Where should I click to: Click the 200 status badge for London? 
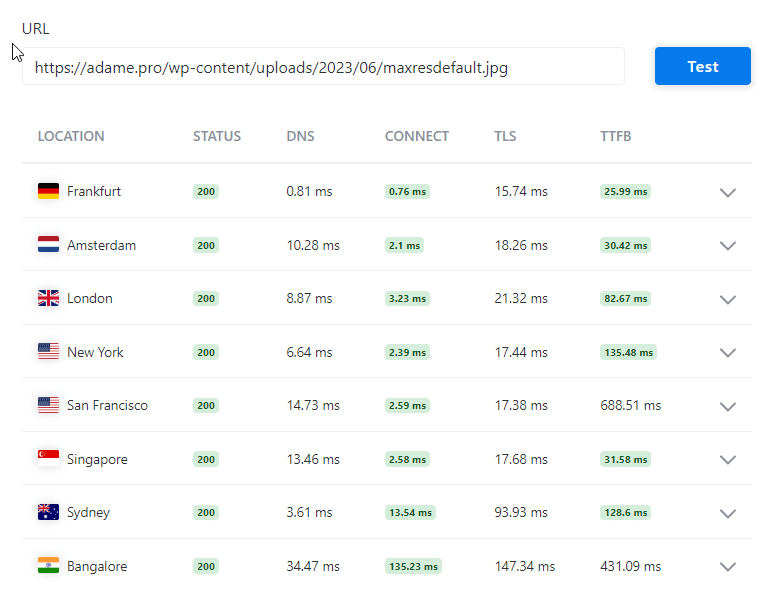pos(206,298)
